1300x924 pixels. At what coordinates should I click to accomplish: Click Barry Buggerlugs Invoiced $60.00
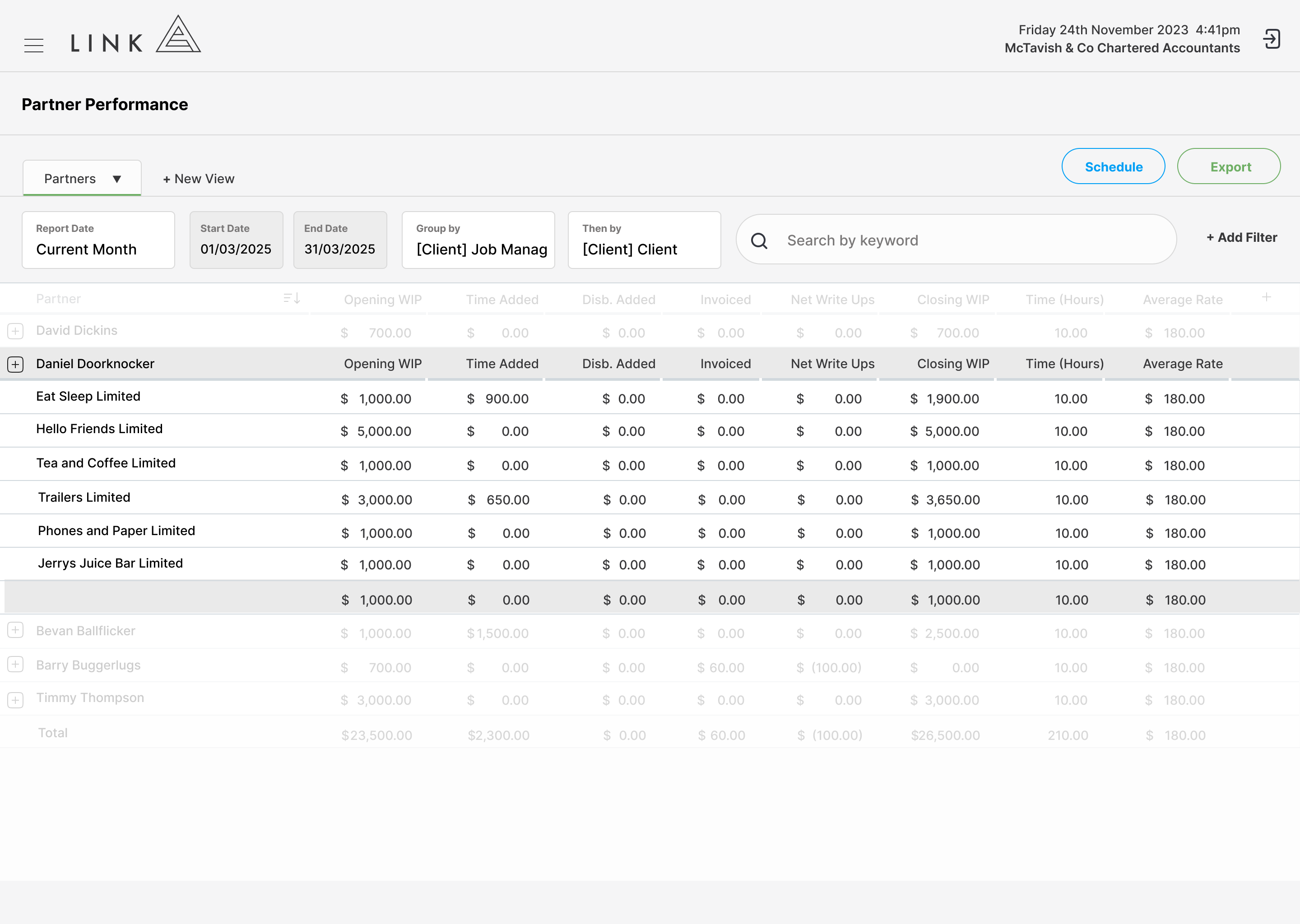click(720, 667)
